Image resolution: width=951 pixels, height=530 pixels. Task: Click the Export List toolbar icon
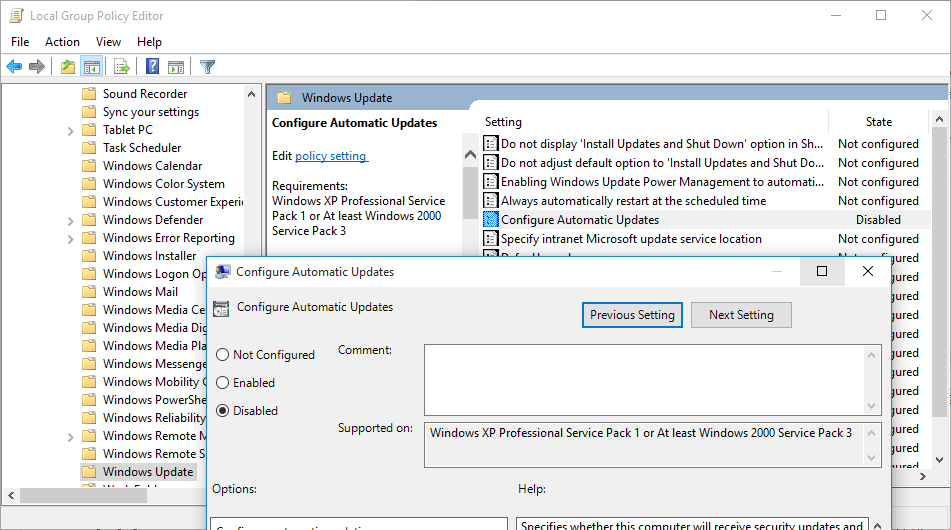122,67
